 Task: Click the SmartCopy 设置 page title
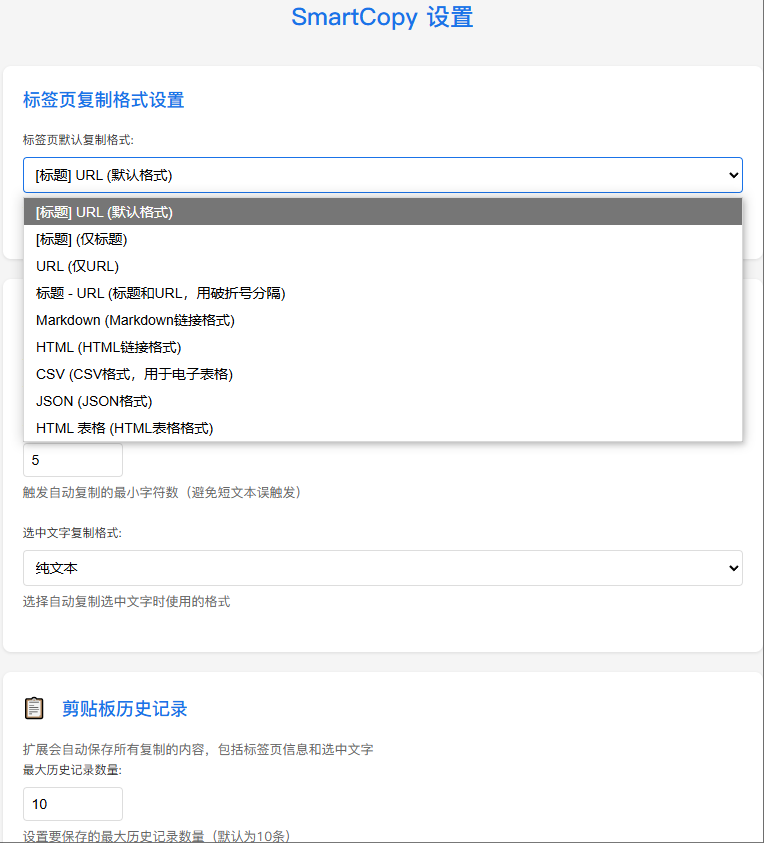(382, 17)
